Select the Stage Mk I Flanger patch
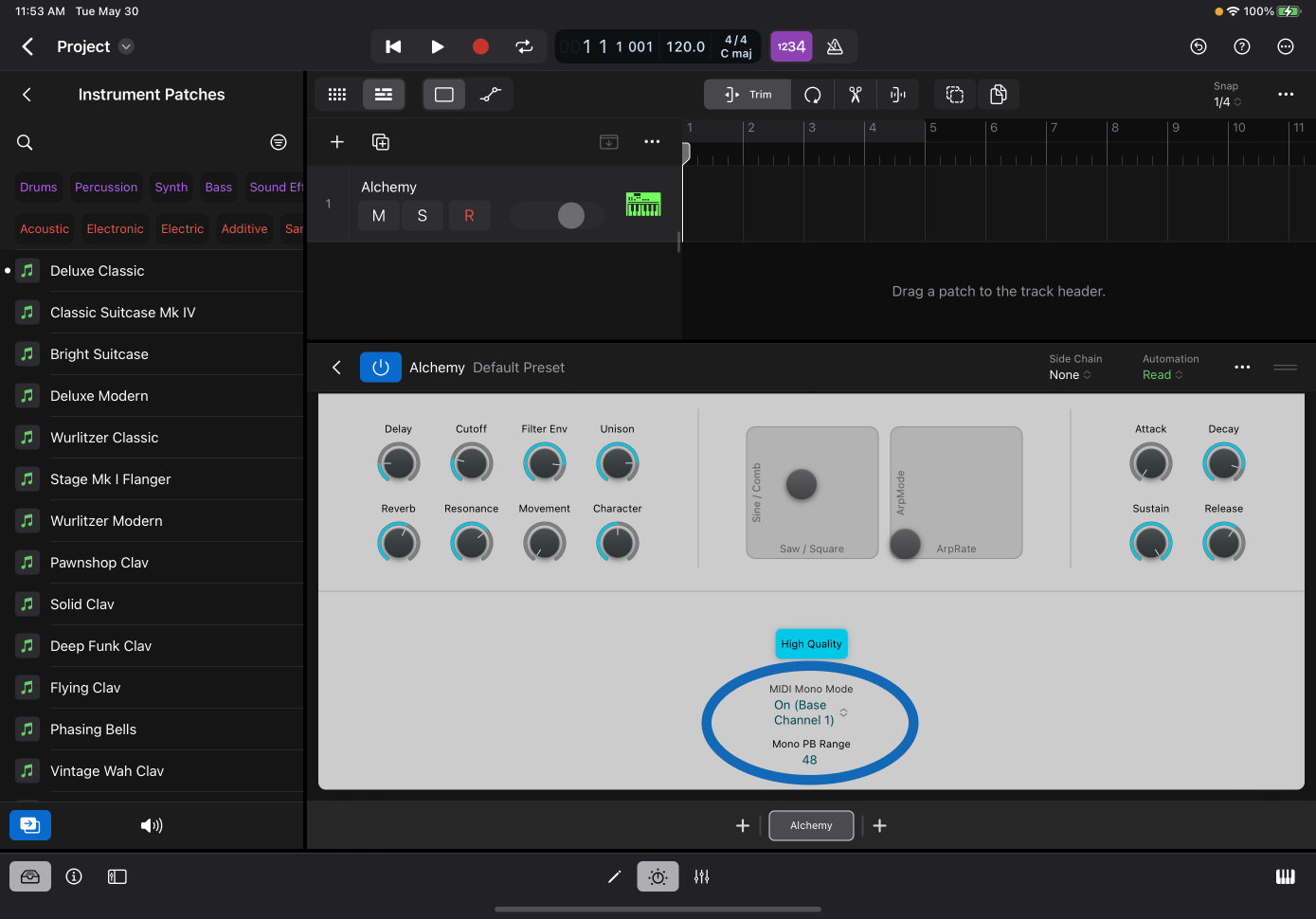 [x=152, y=479]
